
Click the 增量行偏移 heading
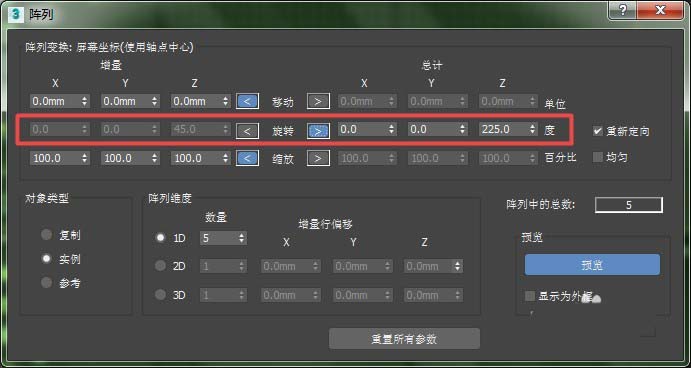coord(326,224)
